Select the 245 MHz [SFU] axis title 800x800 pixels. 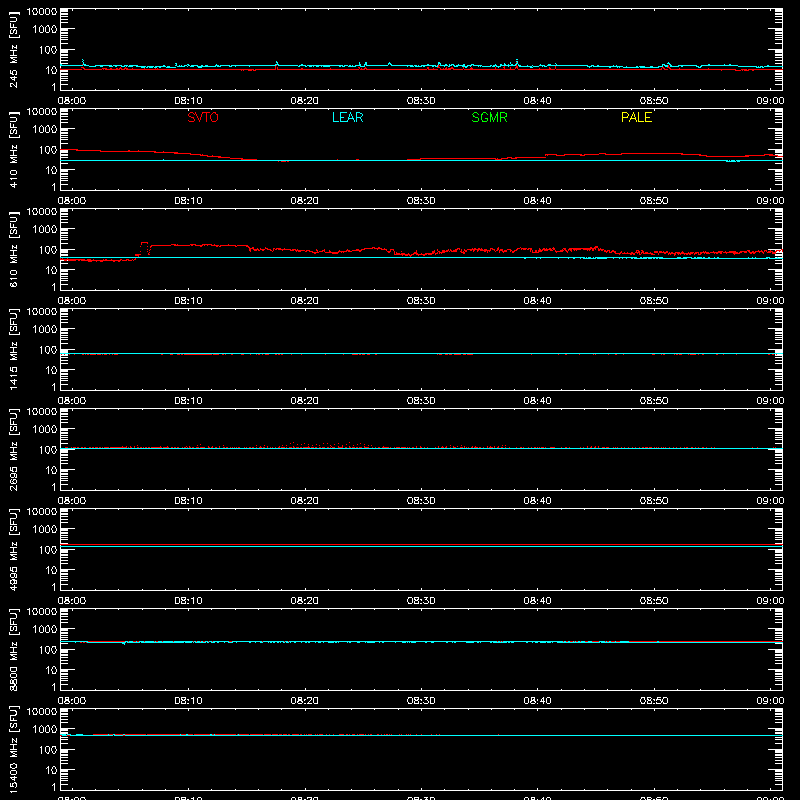point(13,49)
